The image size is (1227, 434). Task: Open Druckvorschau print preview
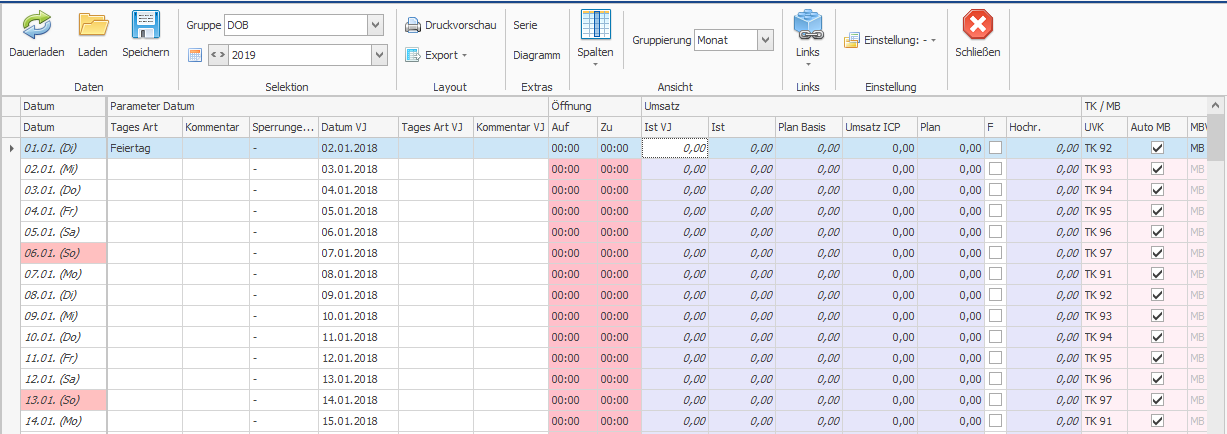[x=450, y=25]
